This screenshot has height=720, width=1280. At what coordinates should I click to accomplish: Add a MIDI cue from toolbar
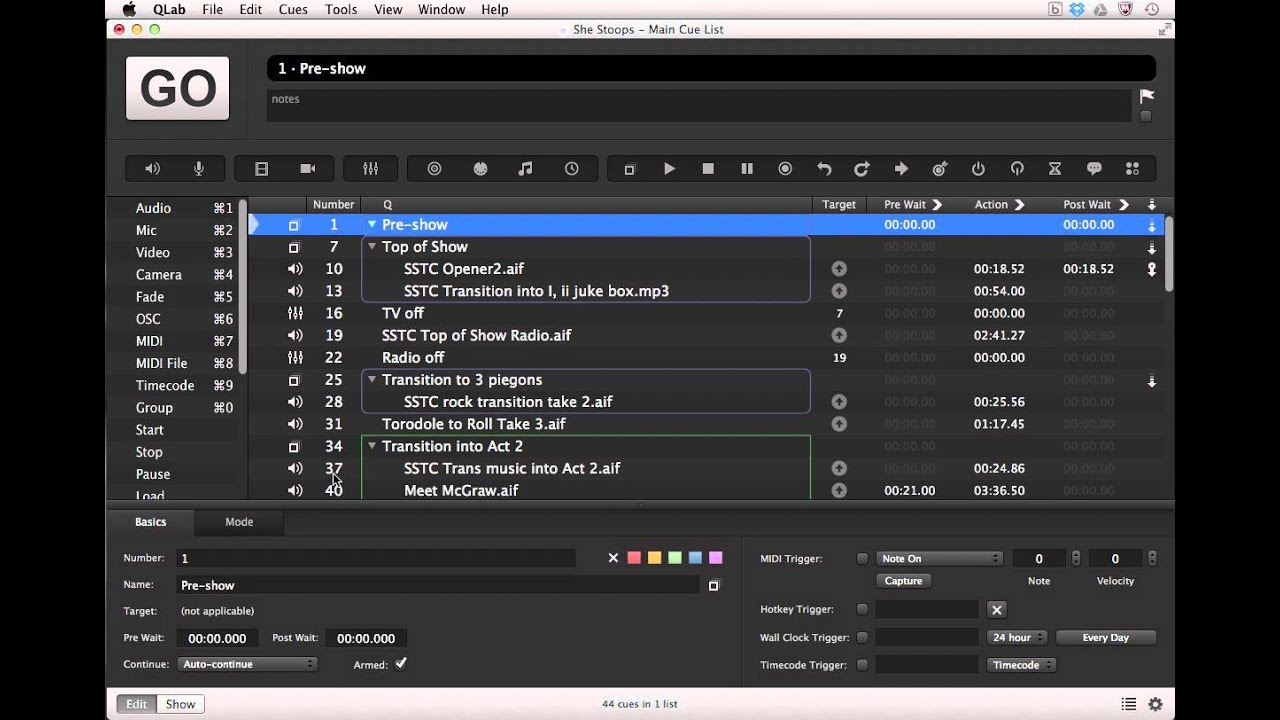pyautogui.click(x=480, y=169)
